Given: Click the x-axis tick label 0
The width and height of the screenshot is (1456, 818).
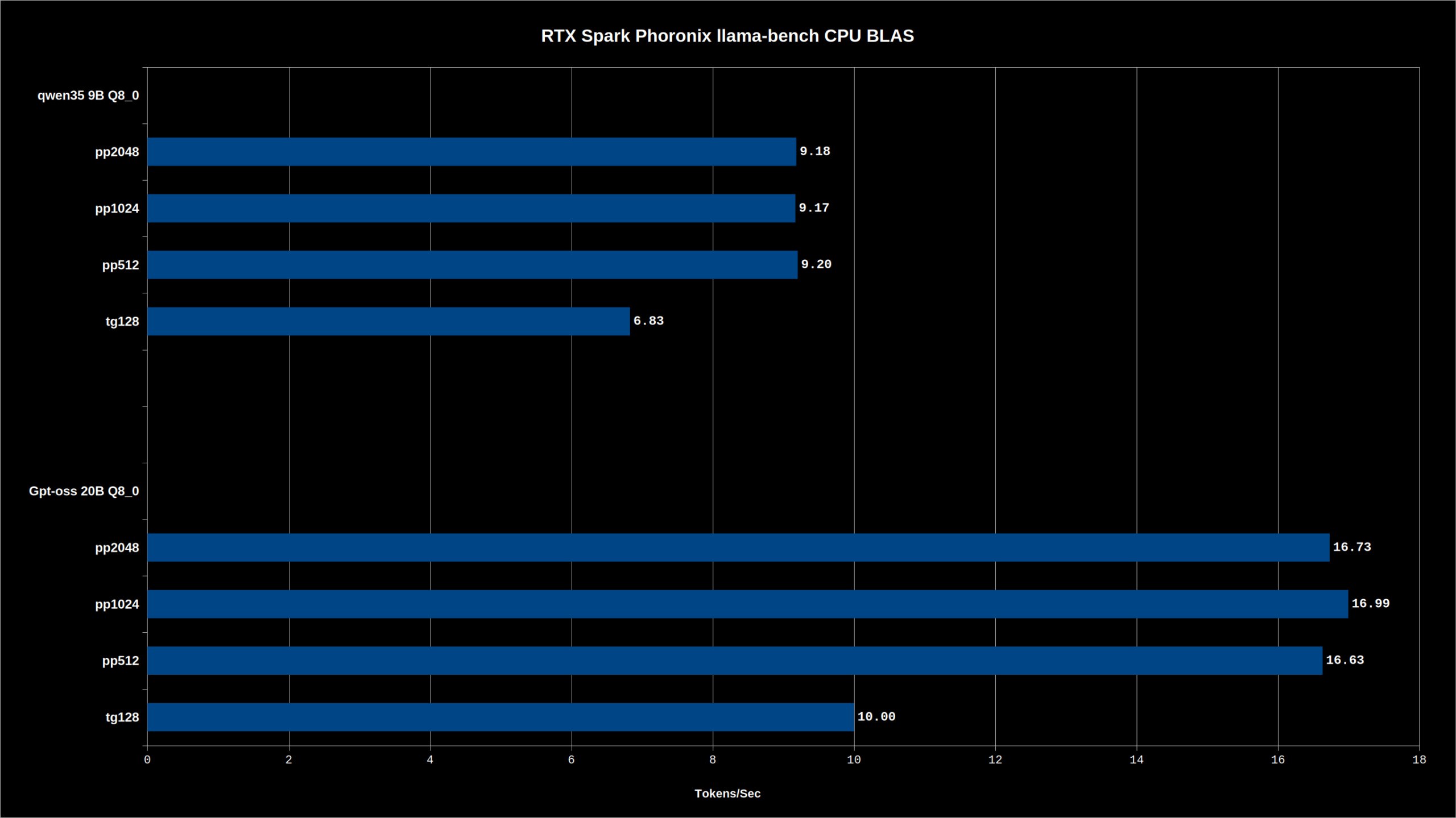Looking at the screenshot, I should coord(147,760).
